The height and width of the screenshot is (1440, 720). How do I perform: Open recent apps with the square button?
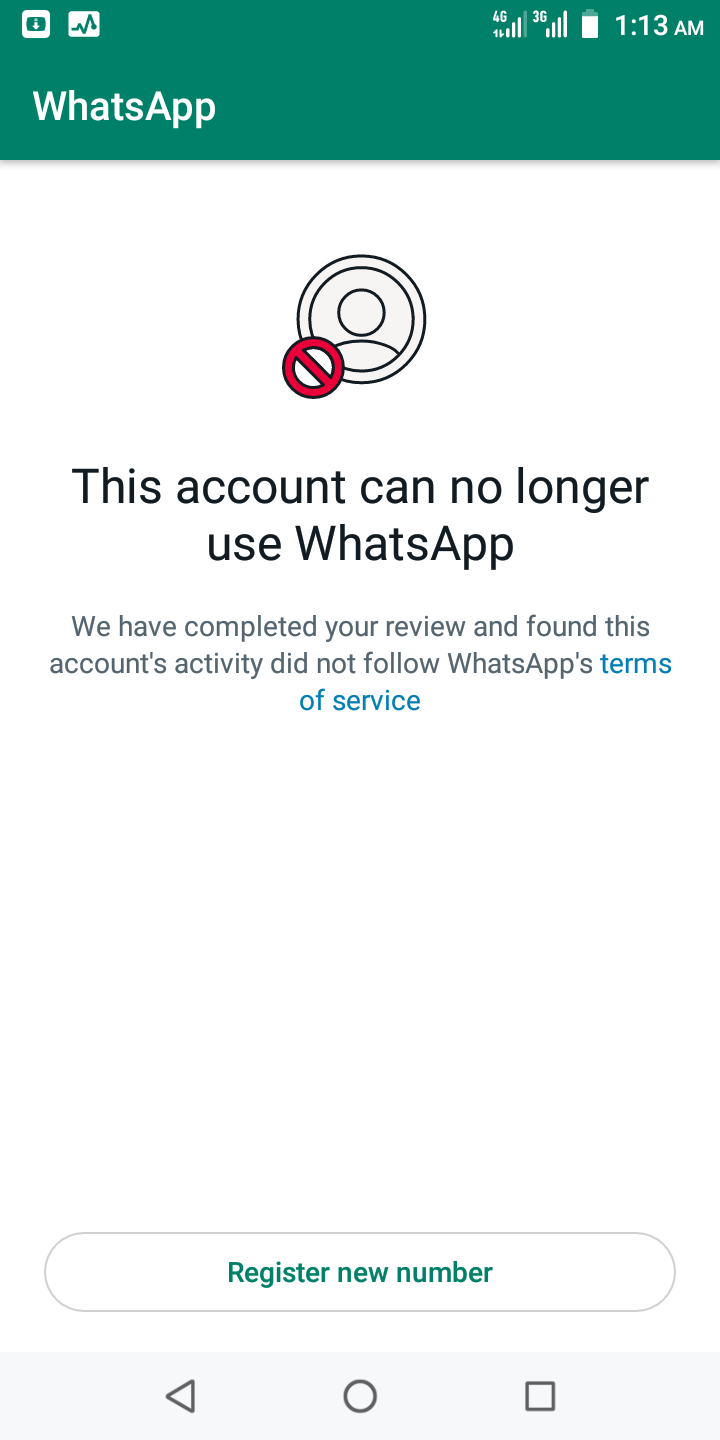pos(540,1396)
